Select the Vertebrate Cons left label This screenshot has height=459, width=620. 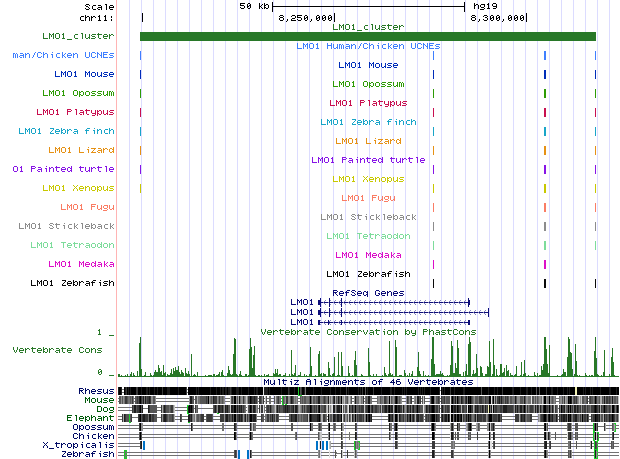click(x=57, y=350)
